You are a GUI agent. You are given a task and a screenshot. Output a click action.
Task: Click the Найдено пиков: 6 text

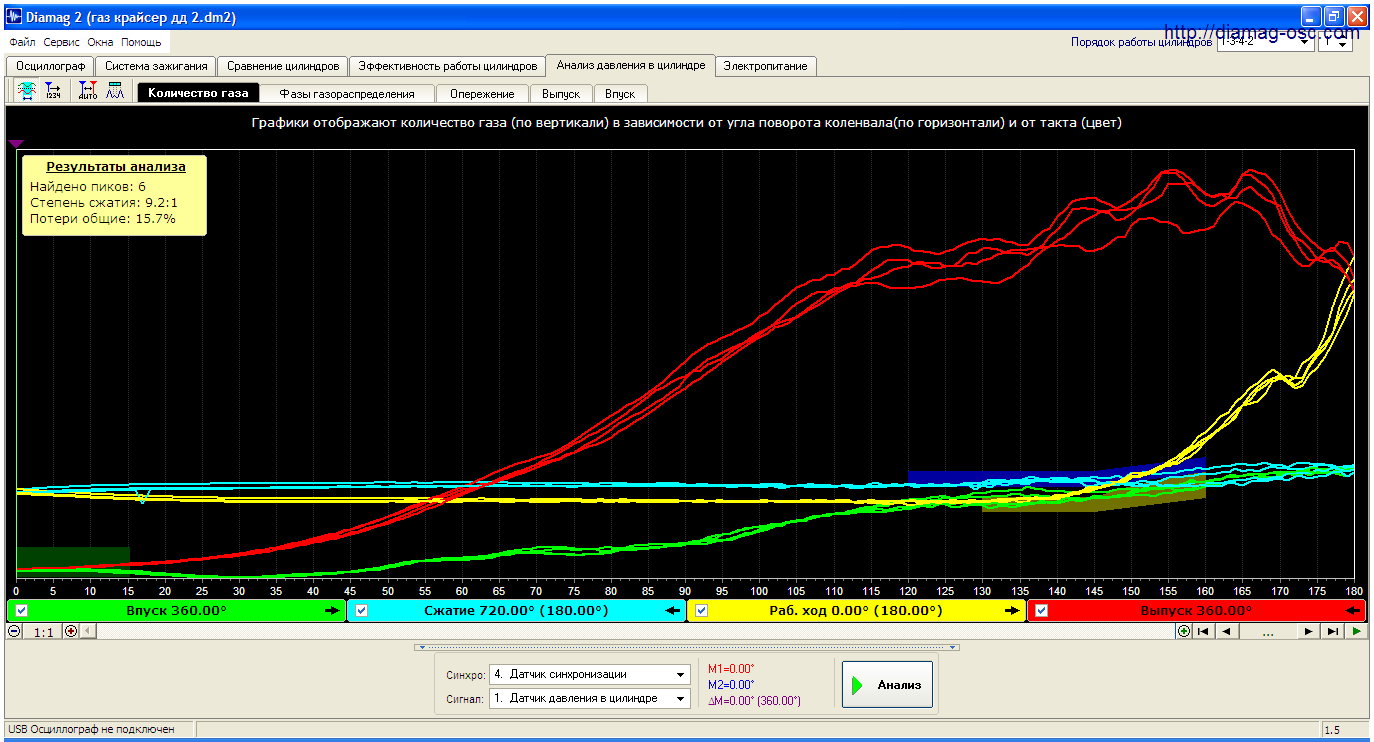click(88, 186)
